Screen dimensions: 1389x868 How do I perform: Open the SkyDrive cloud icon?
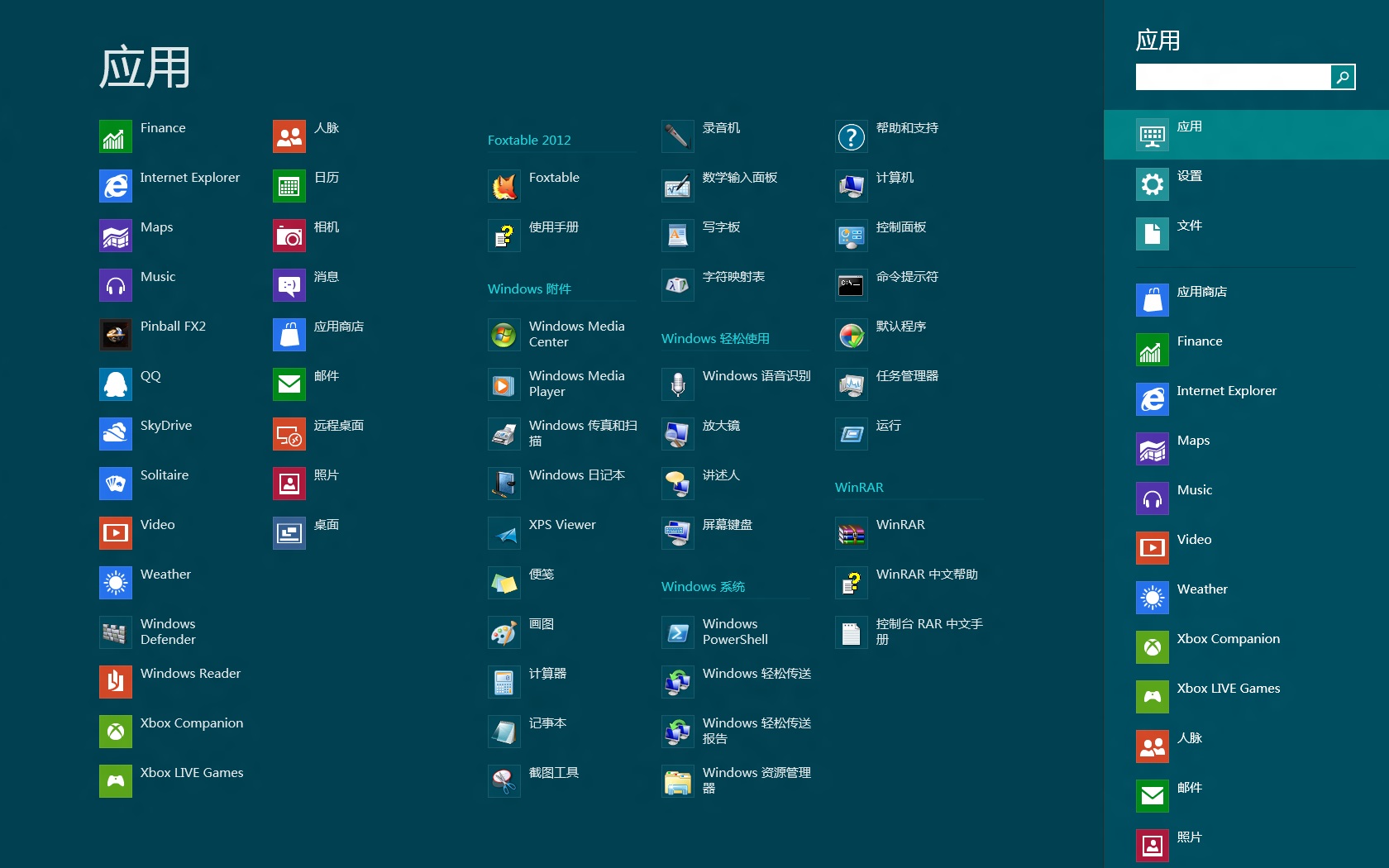click(x=116, y=434)
